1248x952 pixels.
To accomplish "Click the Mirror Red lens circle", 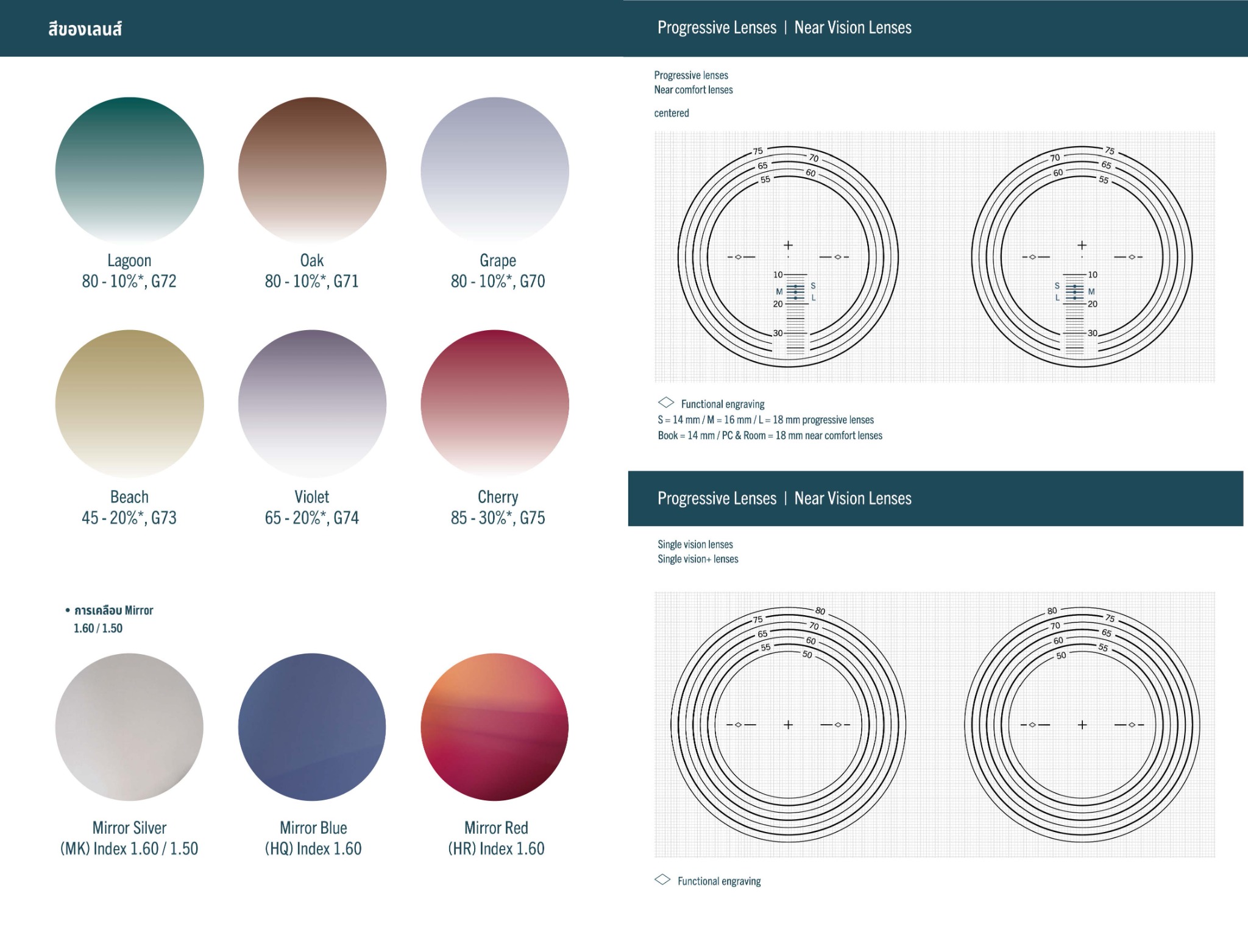I will 495,727.
